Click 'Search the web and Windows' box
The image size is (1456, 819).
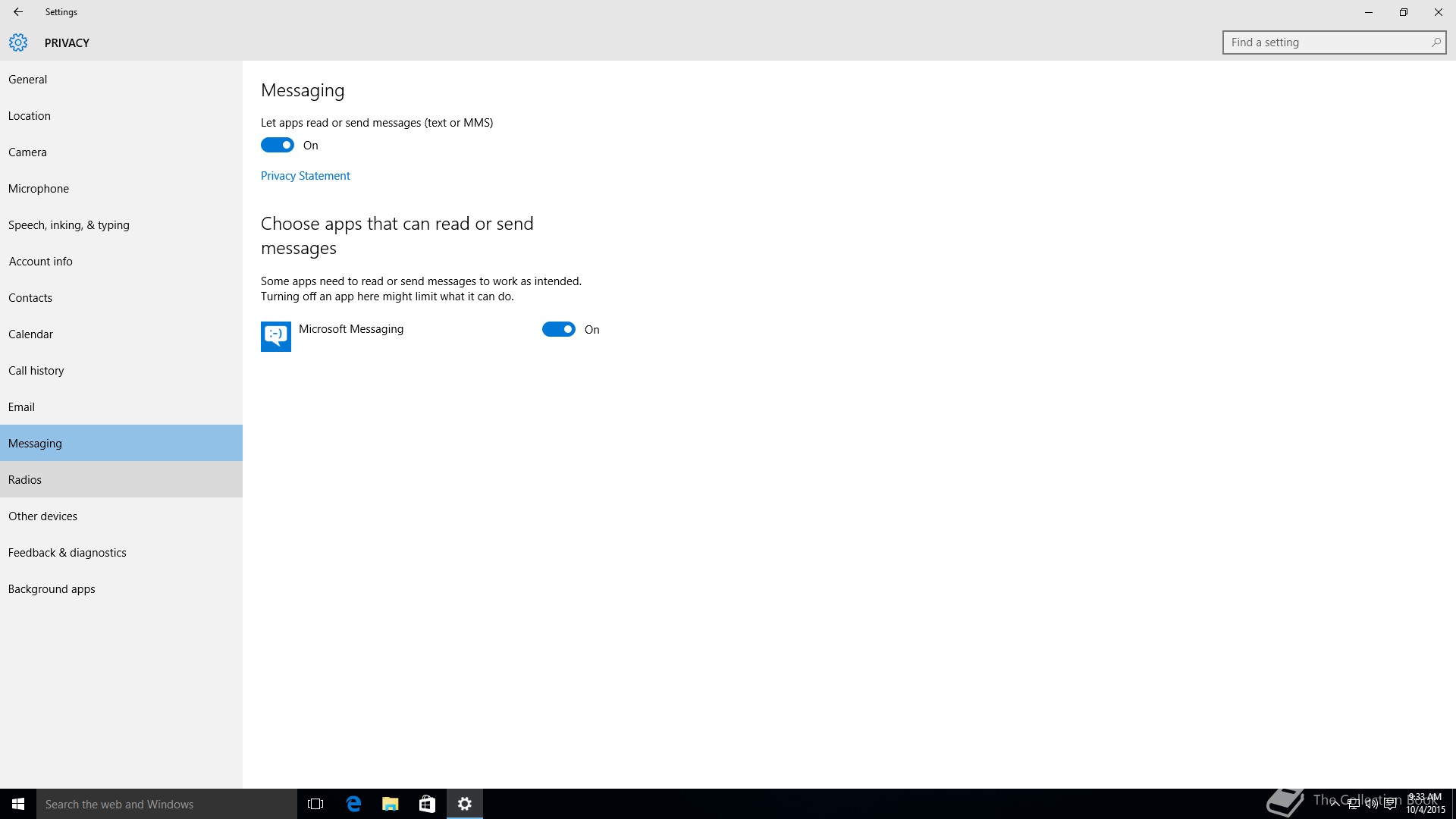(167, 804)
